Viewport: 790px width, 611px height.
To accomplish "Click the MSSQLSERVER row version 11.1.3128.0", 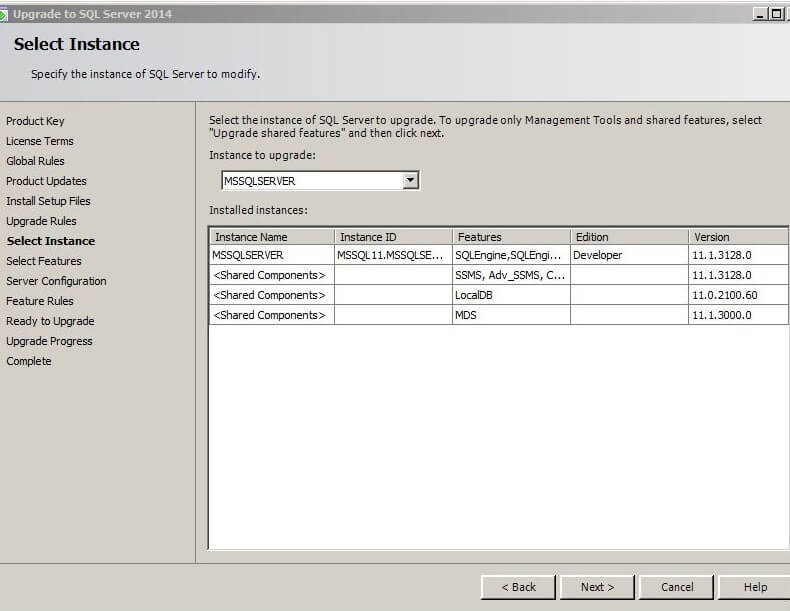I will (x=738, y=255).
